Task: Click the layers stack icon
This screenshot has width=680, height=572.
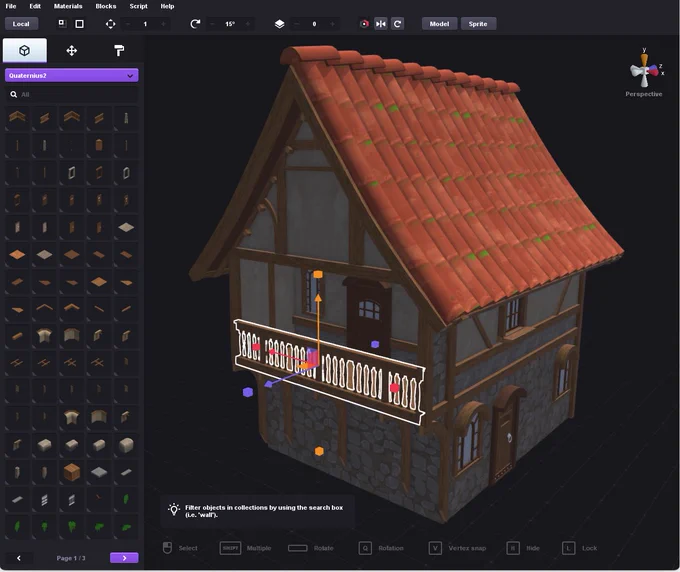Action: click(x=280, y=24)
